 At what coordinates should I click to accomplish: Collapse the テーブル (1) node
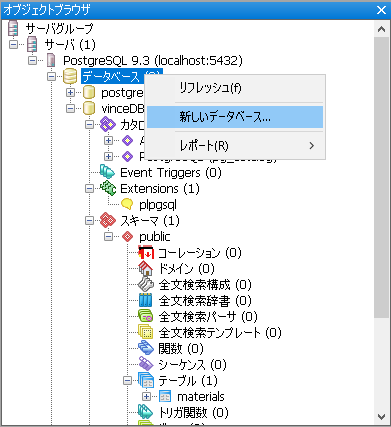click(127, 380)
